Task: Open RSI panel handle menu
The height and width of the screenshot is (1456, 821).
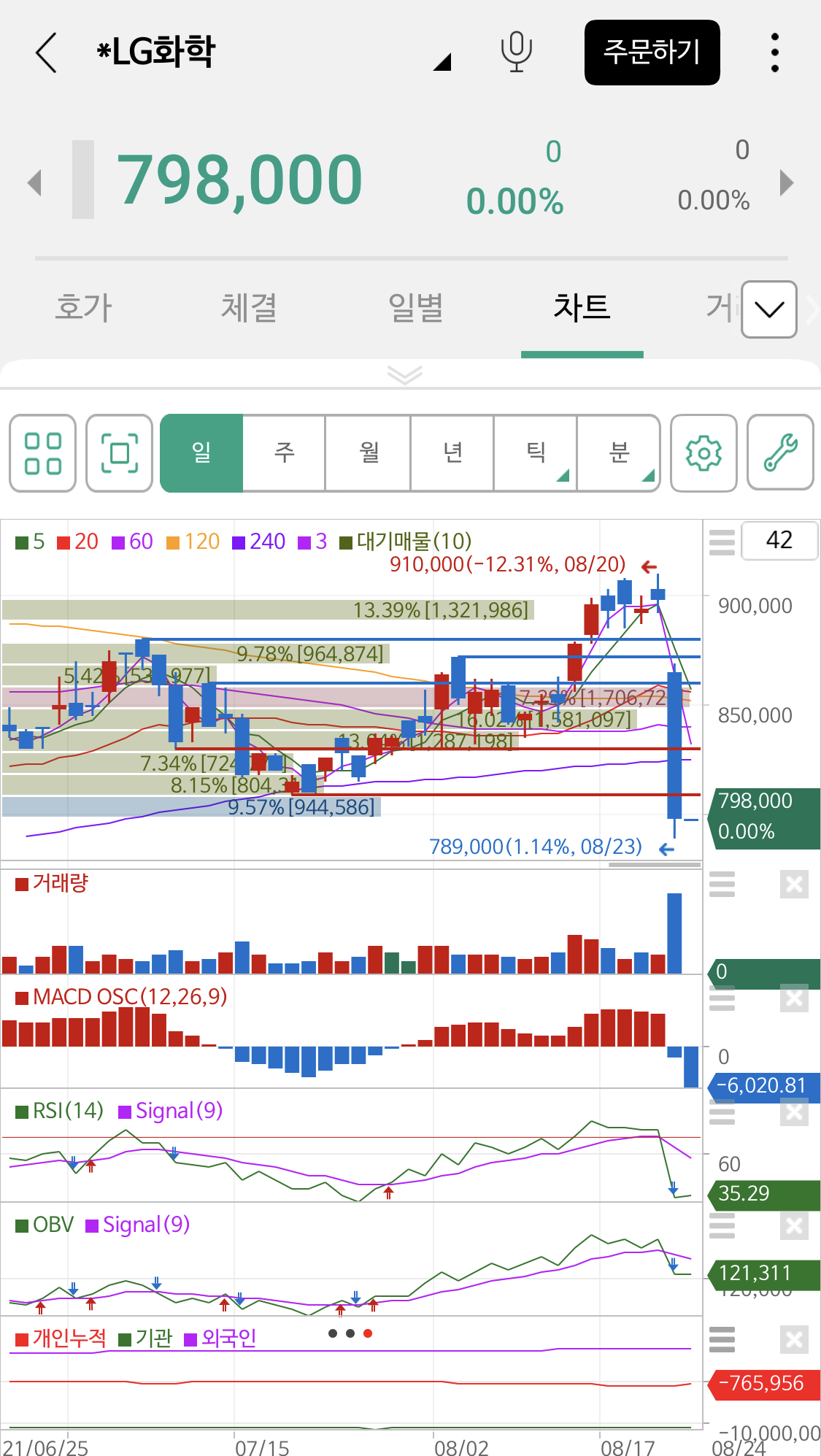Action: [x=722, y=1112]
